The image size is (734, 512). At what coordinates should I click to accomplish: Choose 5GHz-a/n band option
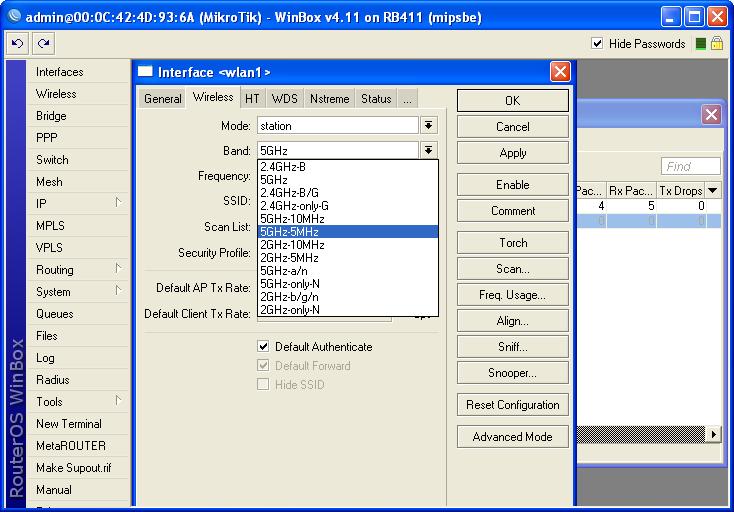(x=348, y=271)
